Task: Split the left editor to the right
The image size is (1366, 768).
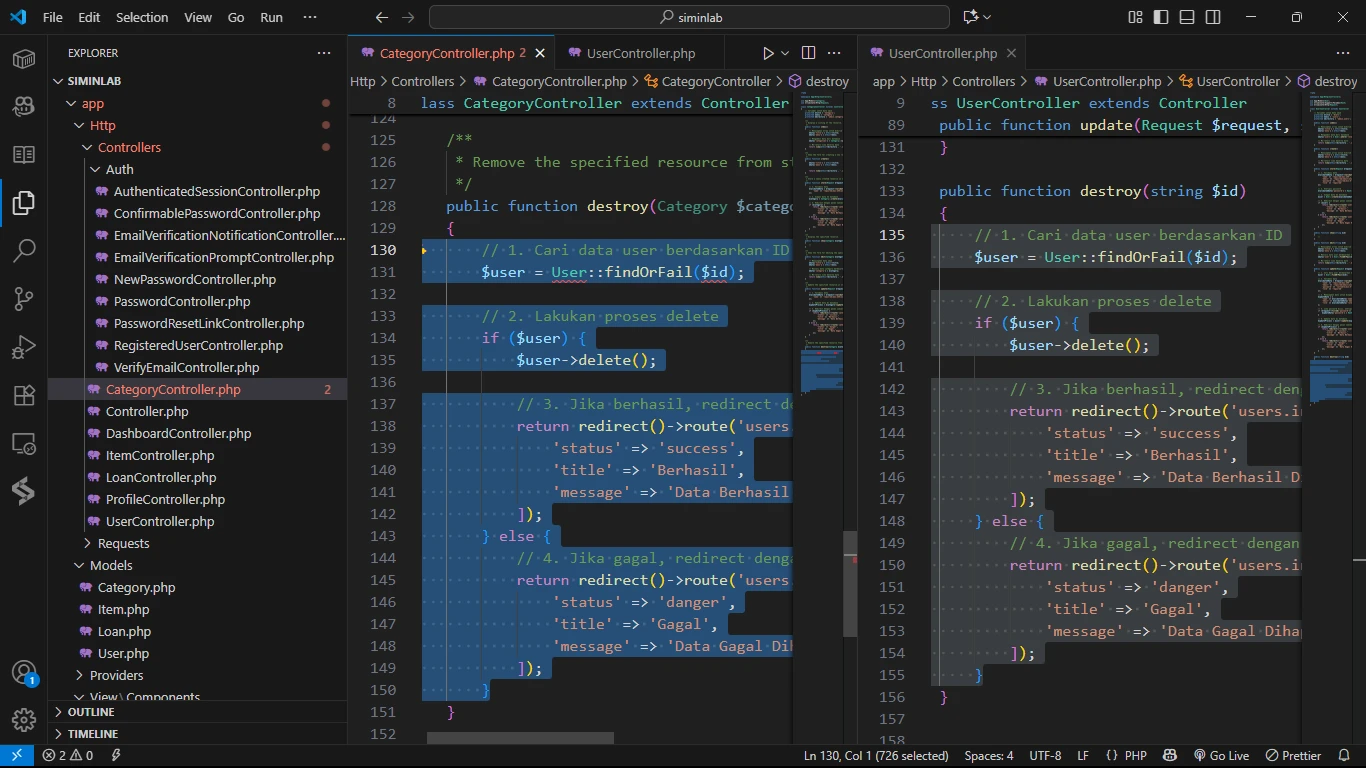Action: [809, 53]
